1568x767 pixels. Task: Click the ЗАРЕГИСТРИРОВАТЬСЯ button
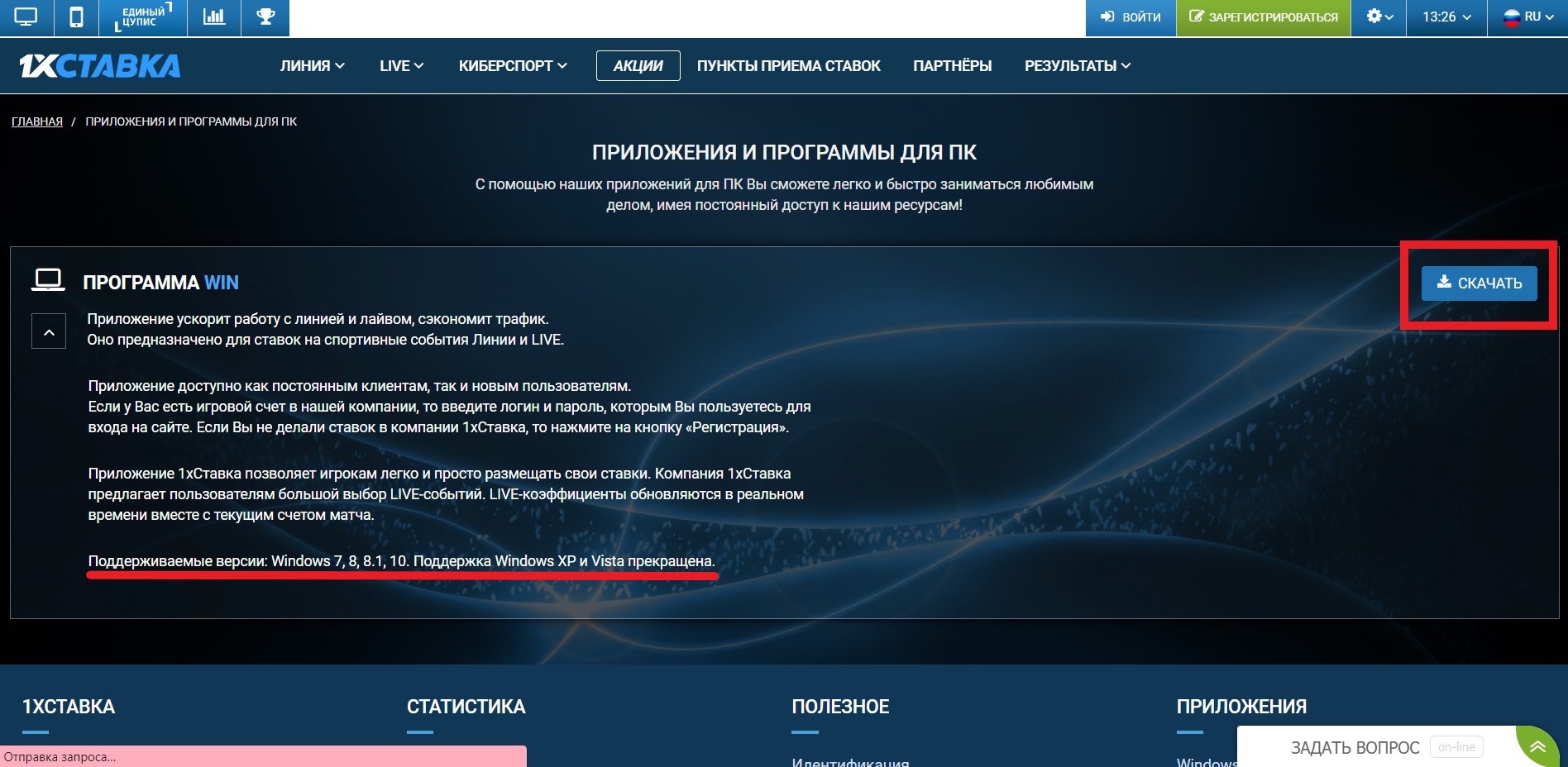[x=1264, y=17]
